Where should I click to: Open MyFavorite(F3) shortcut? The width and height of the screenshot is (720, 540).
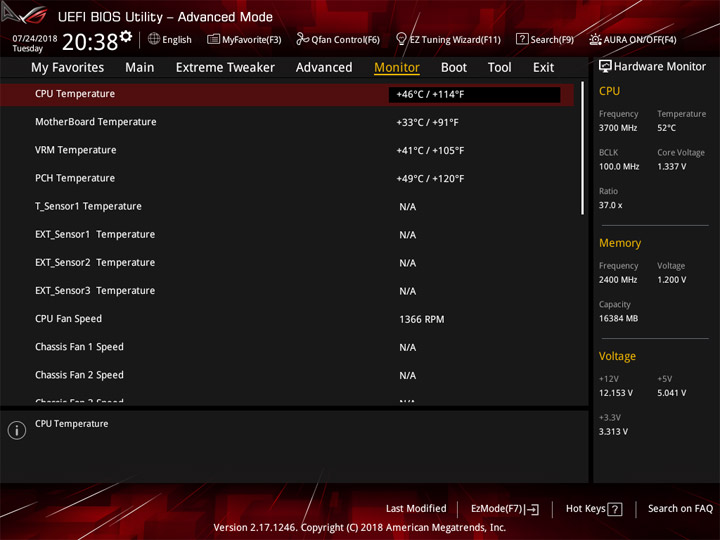[x=244, y=39]
